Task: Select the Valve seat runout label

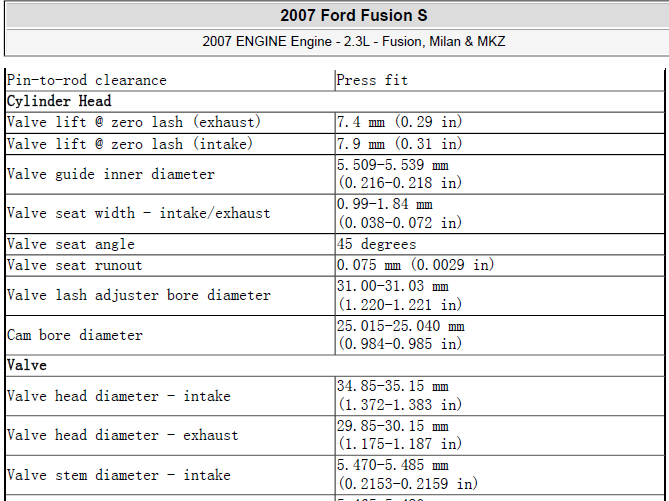Action: coord(74,265)
